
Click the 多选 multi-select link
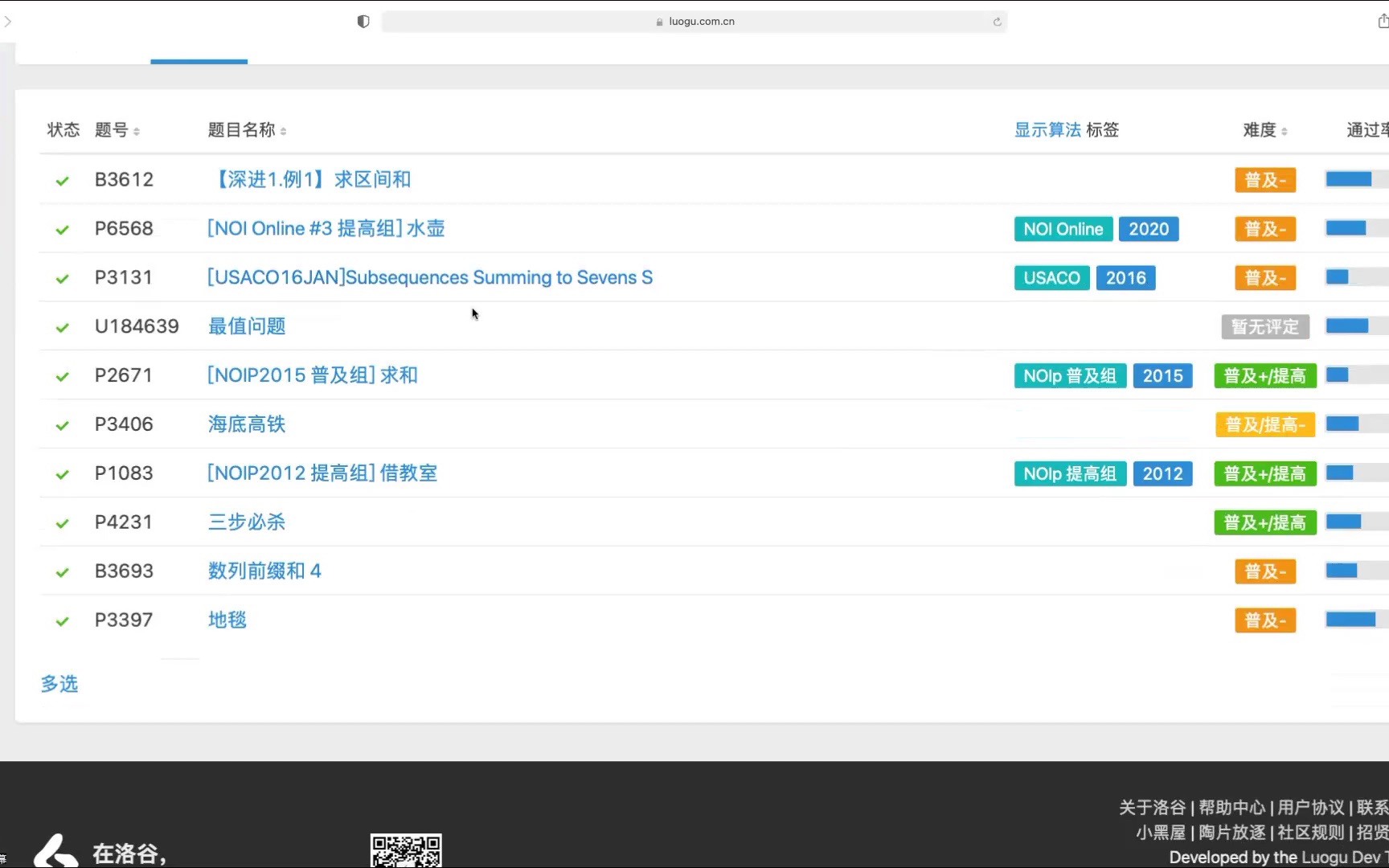click(59, 684)
